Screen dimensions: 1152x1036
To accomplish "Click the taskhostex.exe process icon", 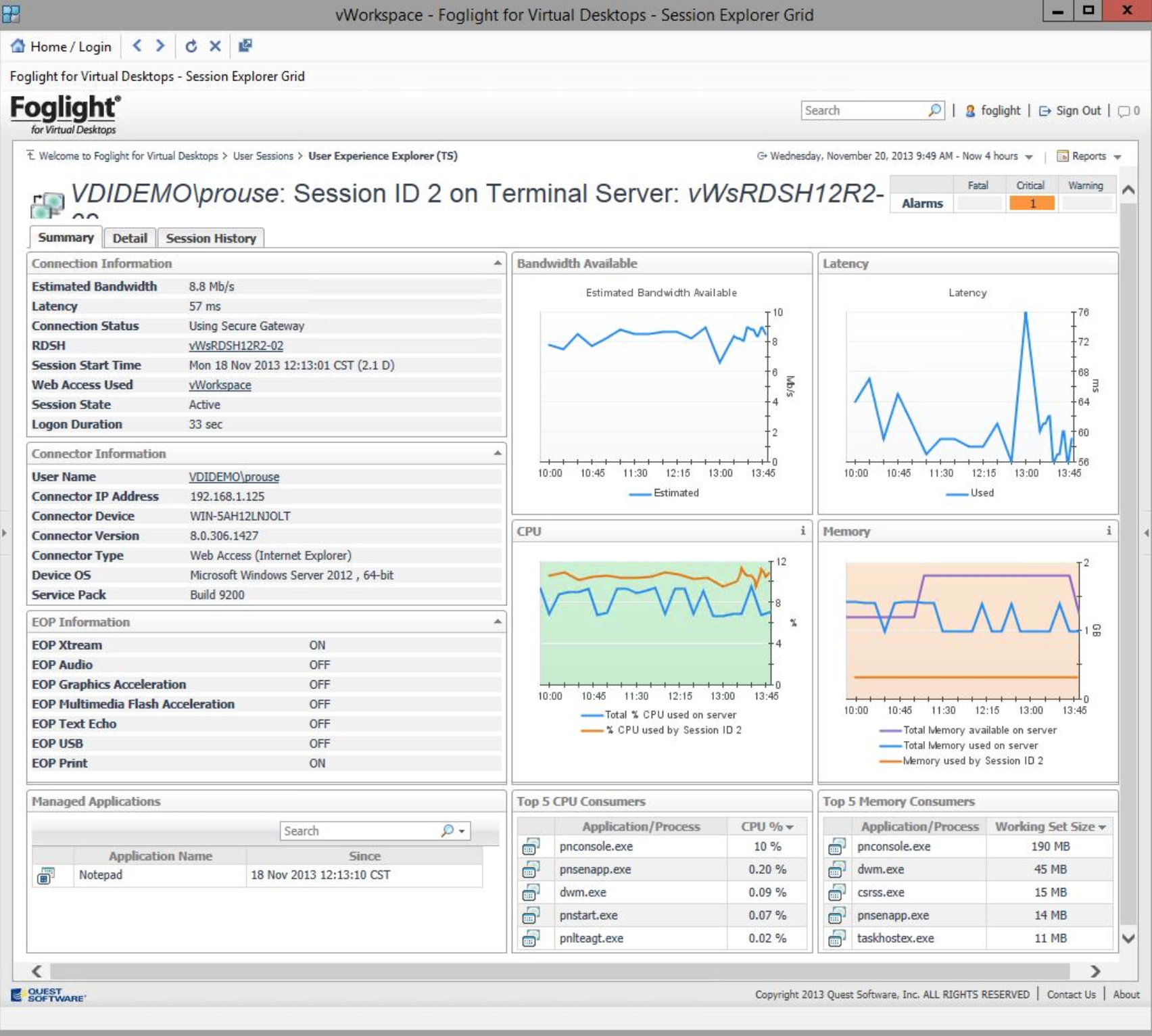I will pos(837,939).
